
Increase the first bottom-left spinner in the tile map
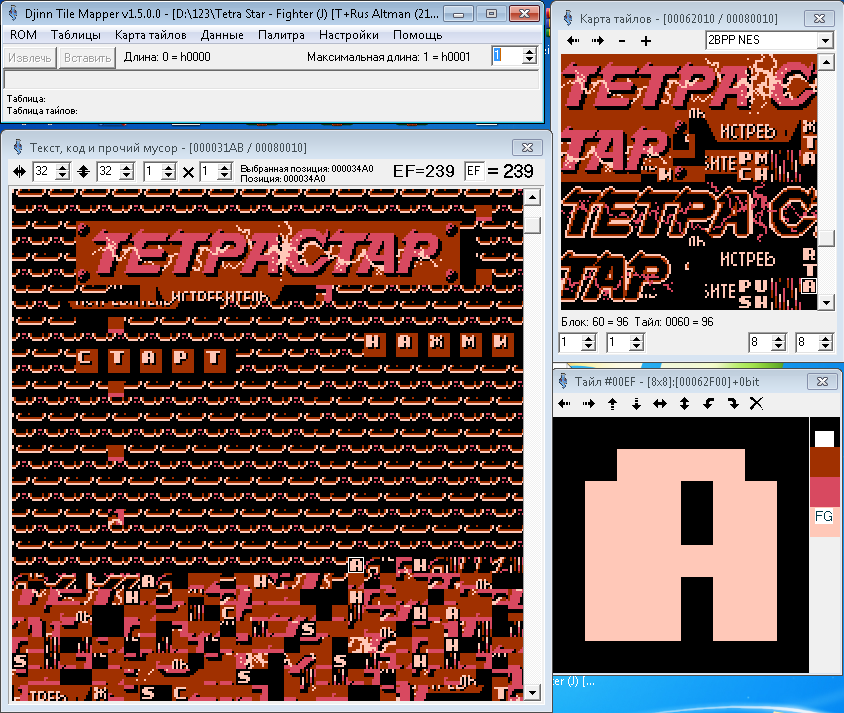tap(588, 338)
